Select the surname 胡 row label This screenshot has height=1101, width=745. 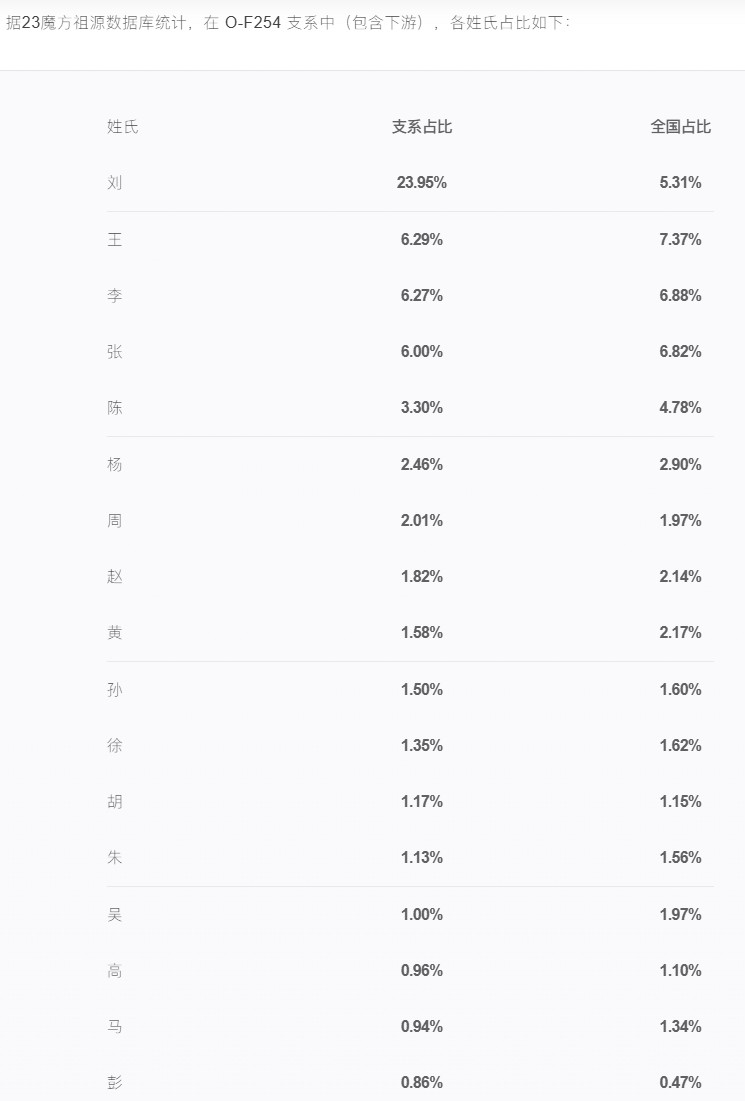tap(114, 802)
